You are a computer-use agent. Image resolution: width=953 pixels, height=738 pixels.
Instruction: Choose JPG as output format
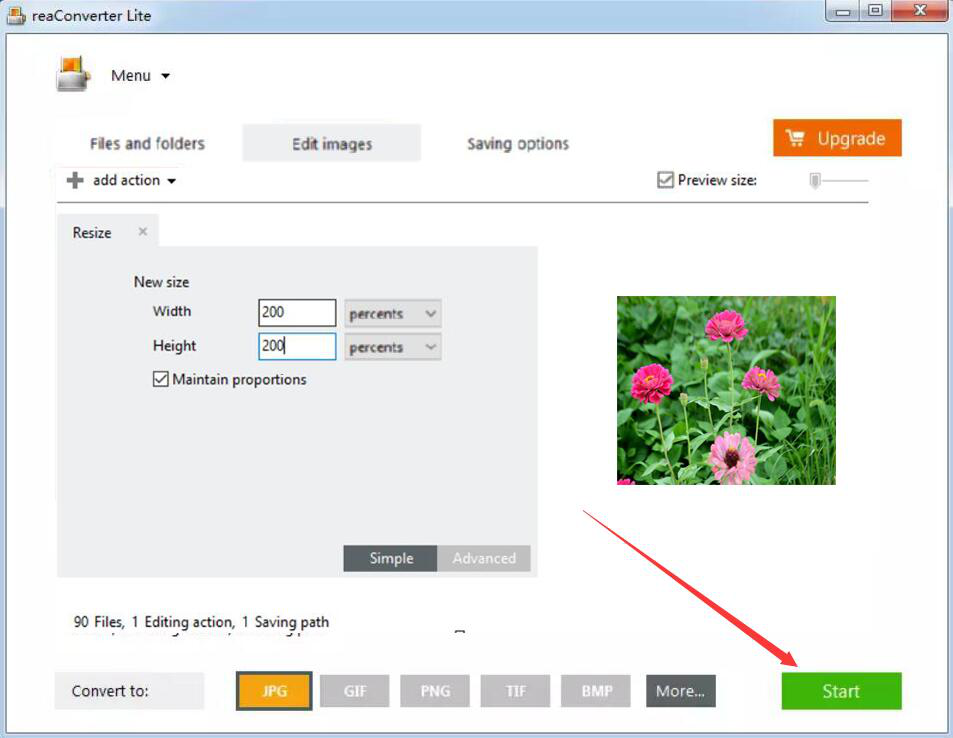274,691
